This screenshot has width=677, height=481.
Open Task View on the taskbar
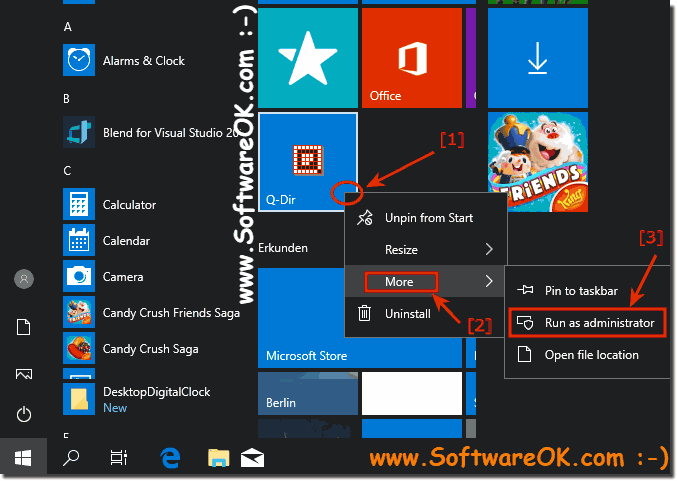pos(118,458)
